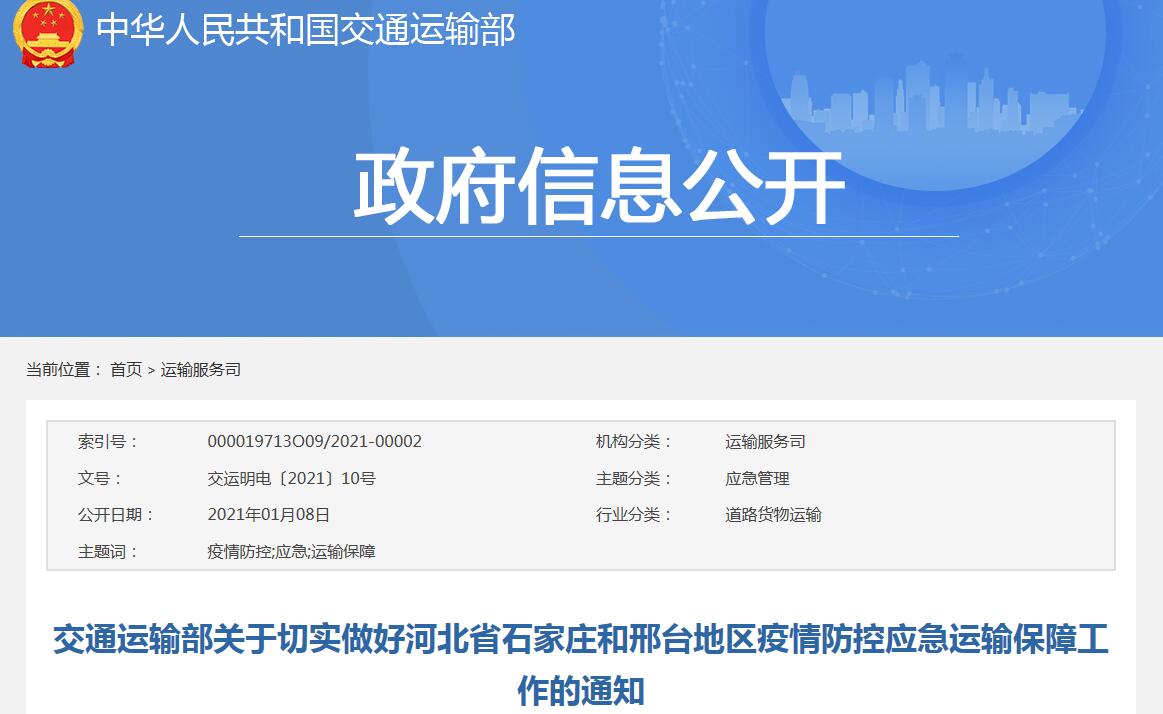This screenshot has width=1163, height=714.
Task: Click the 索引号 field label
Action: coord(108,442)
